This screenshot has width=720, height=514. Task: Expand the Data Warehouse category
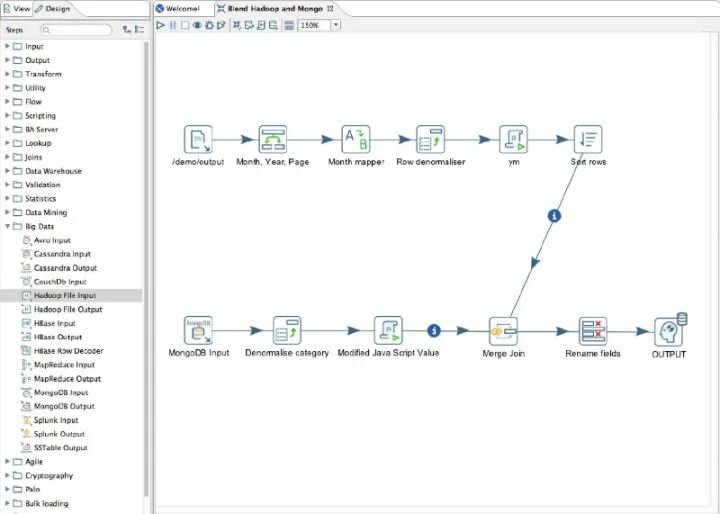click(x=8, y=171)
